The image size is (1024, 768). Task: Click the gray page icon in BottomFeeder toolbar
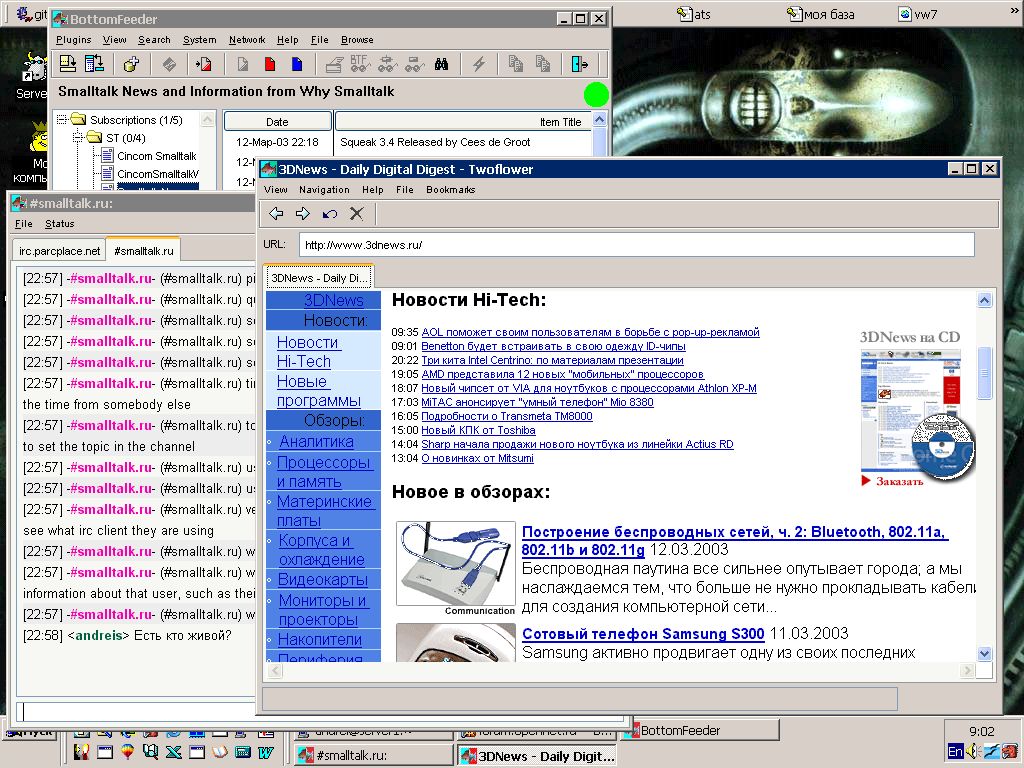(242, 63)
